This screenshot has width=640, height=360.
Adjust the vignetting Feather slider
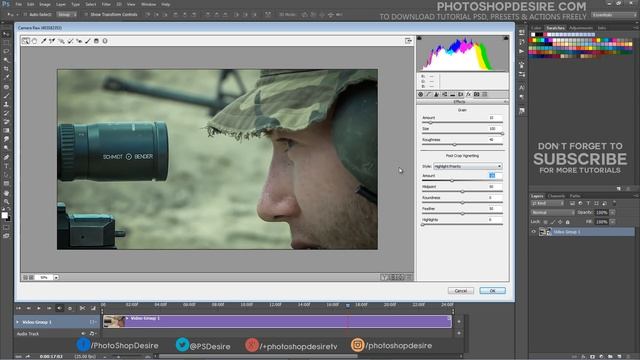(x=462, y=213)
